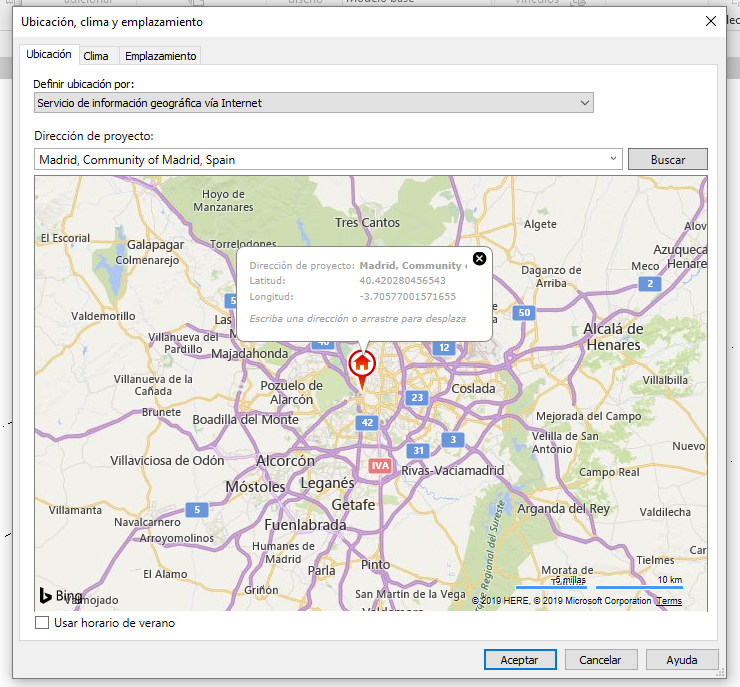Click the Getafe map label
Screen dimensions: 740x687
click(x=353, y=505)
